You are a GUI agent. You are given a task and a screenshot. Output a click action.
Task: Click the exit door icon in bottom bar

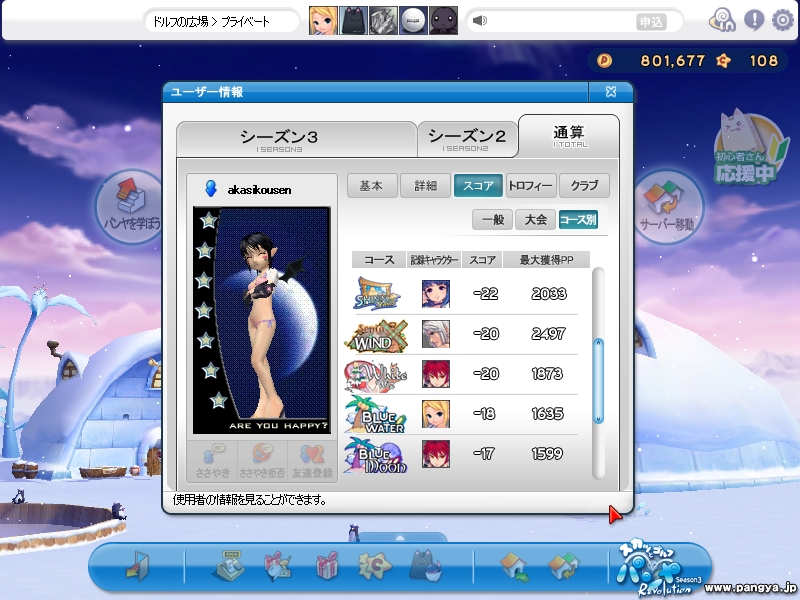pos(137,565)
